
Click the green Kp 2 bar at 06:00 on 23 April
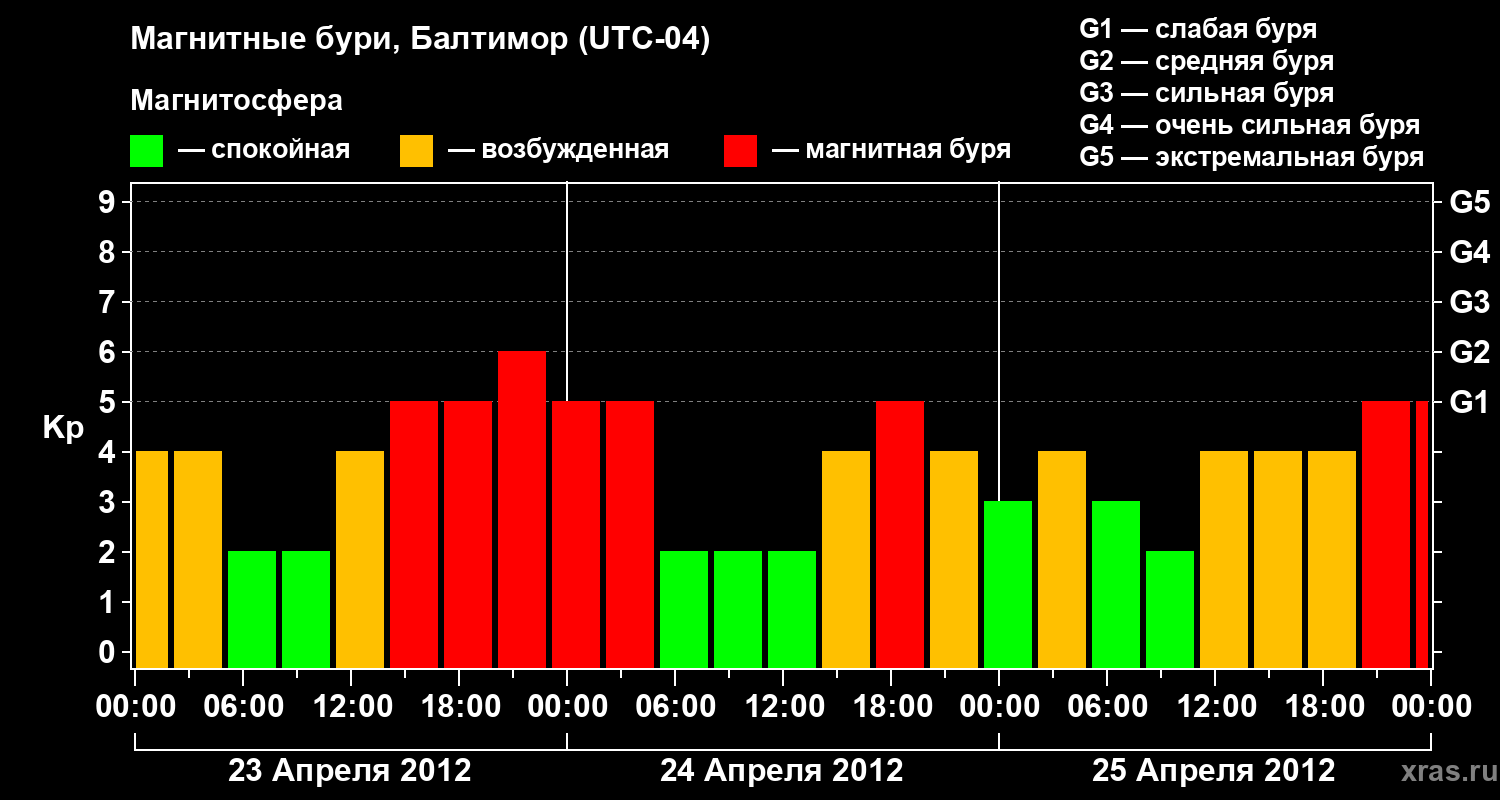coord(252,609)
